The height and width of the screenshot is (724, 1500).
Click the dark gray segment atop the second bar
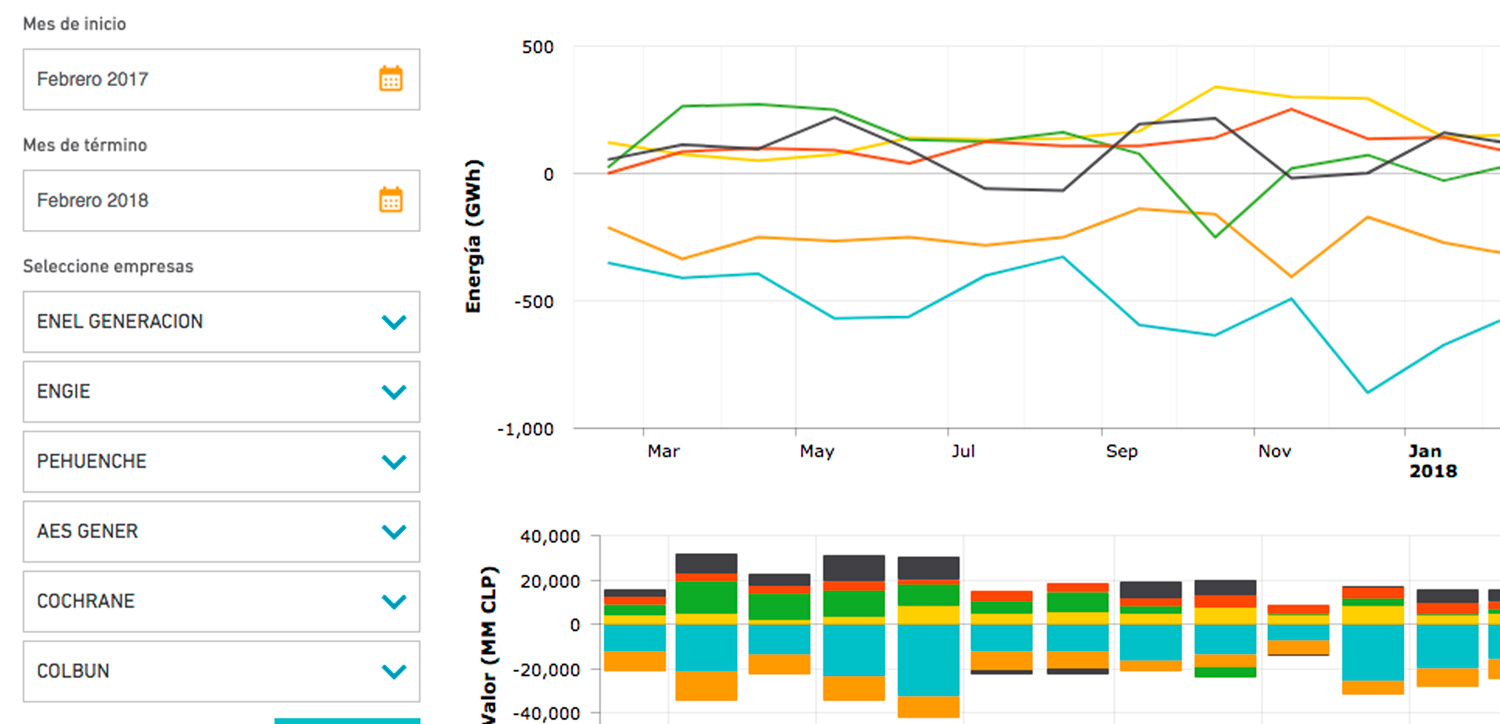point(706,563)
